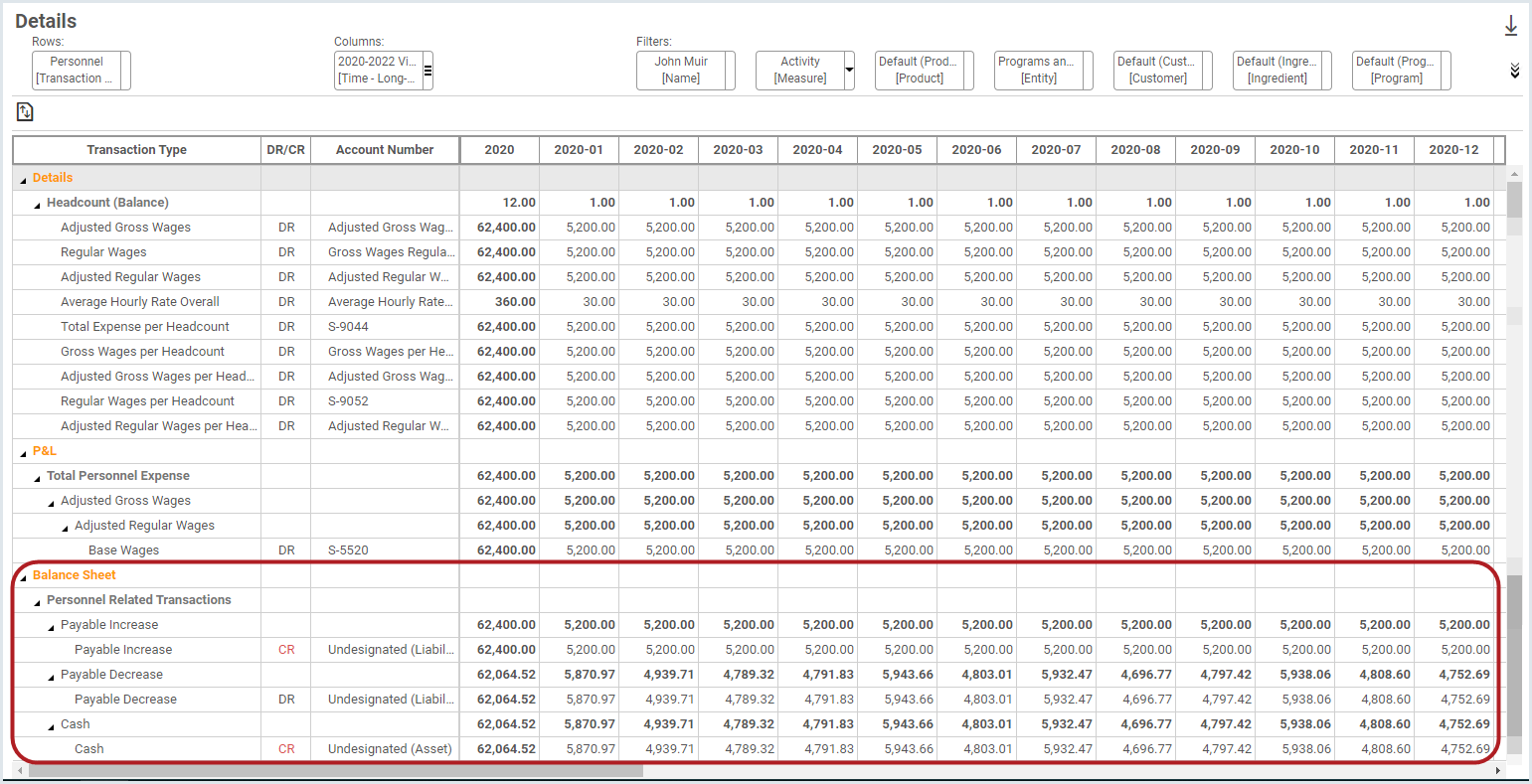Collapse the P&L section

pos(23,452)
